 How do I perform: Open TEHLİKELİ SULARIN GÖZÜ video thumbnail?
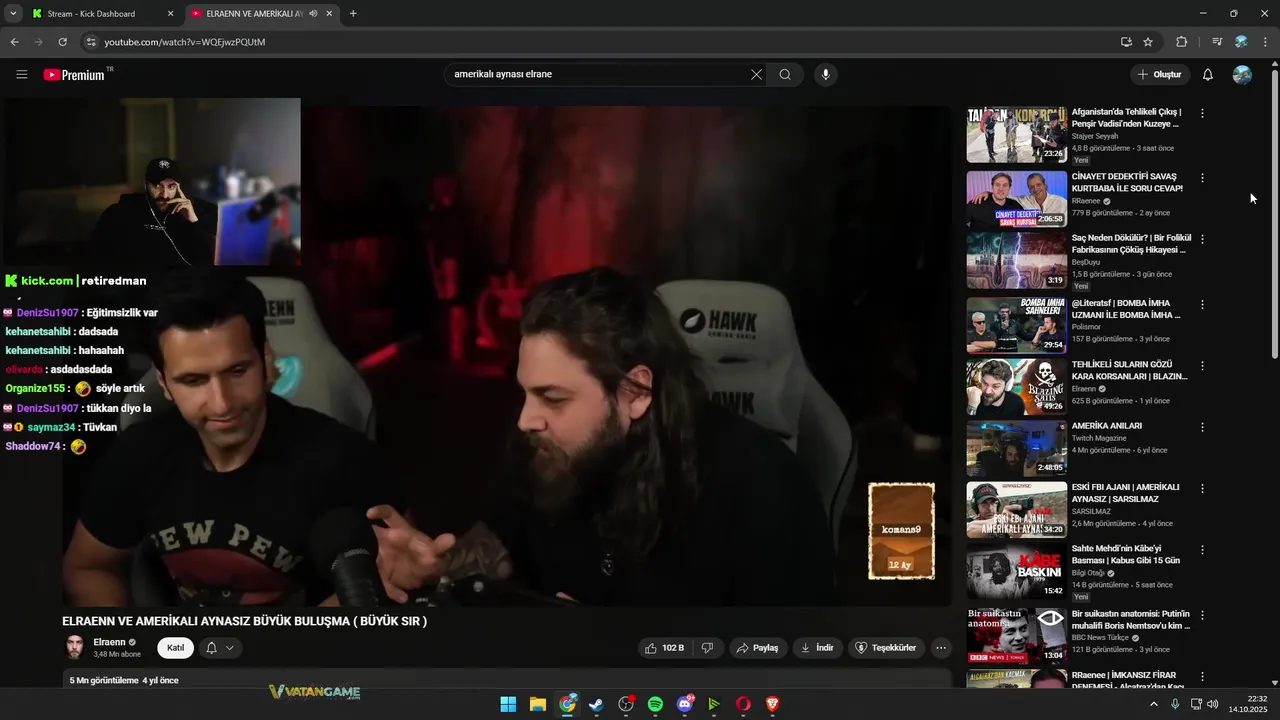click(1016, 387)
